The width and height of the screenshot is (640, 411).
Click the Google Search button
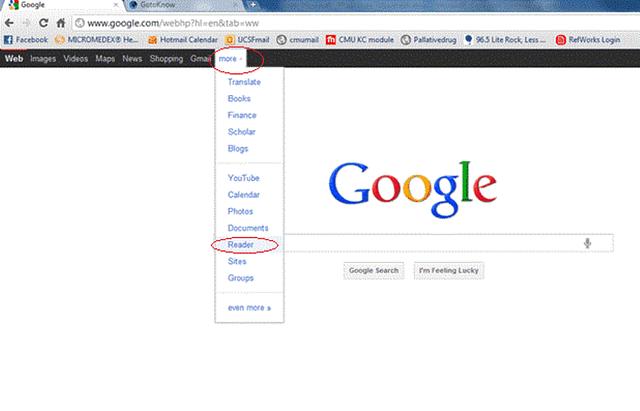coord(373,271)
